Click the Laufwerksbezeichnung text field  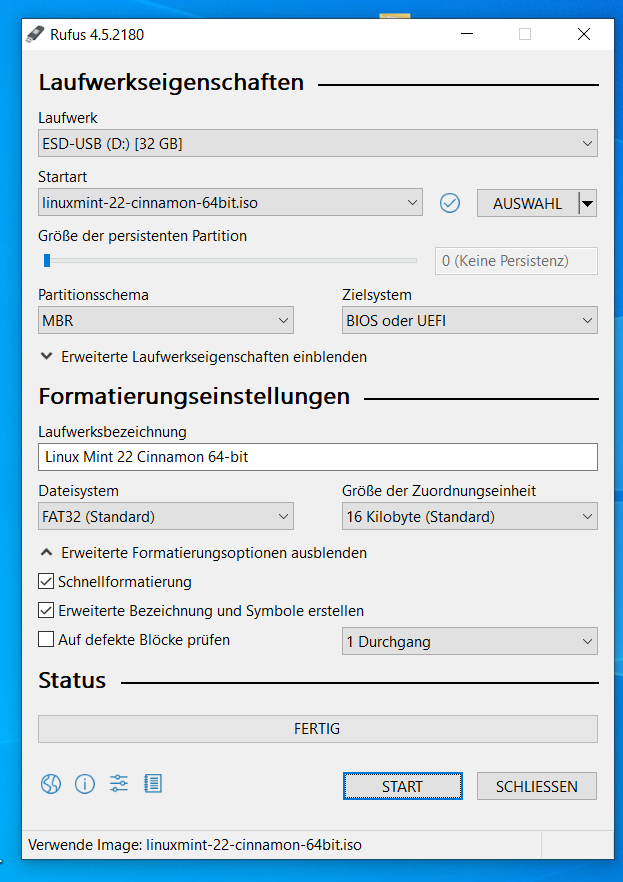[318, 457]
